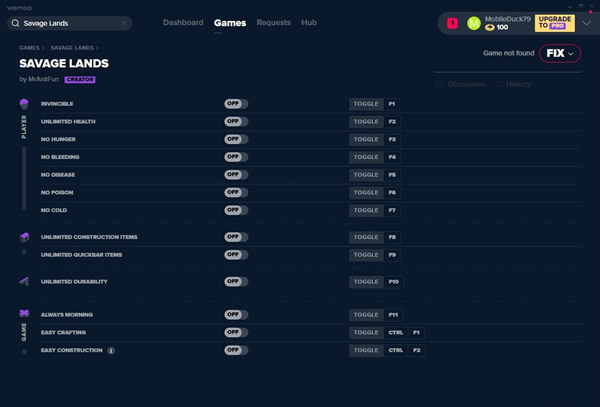Switch on No Disease
This screenshot has width=600, height=407.
(x=236, y=175)
